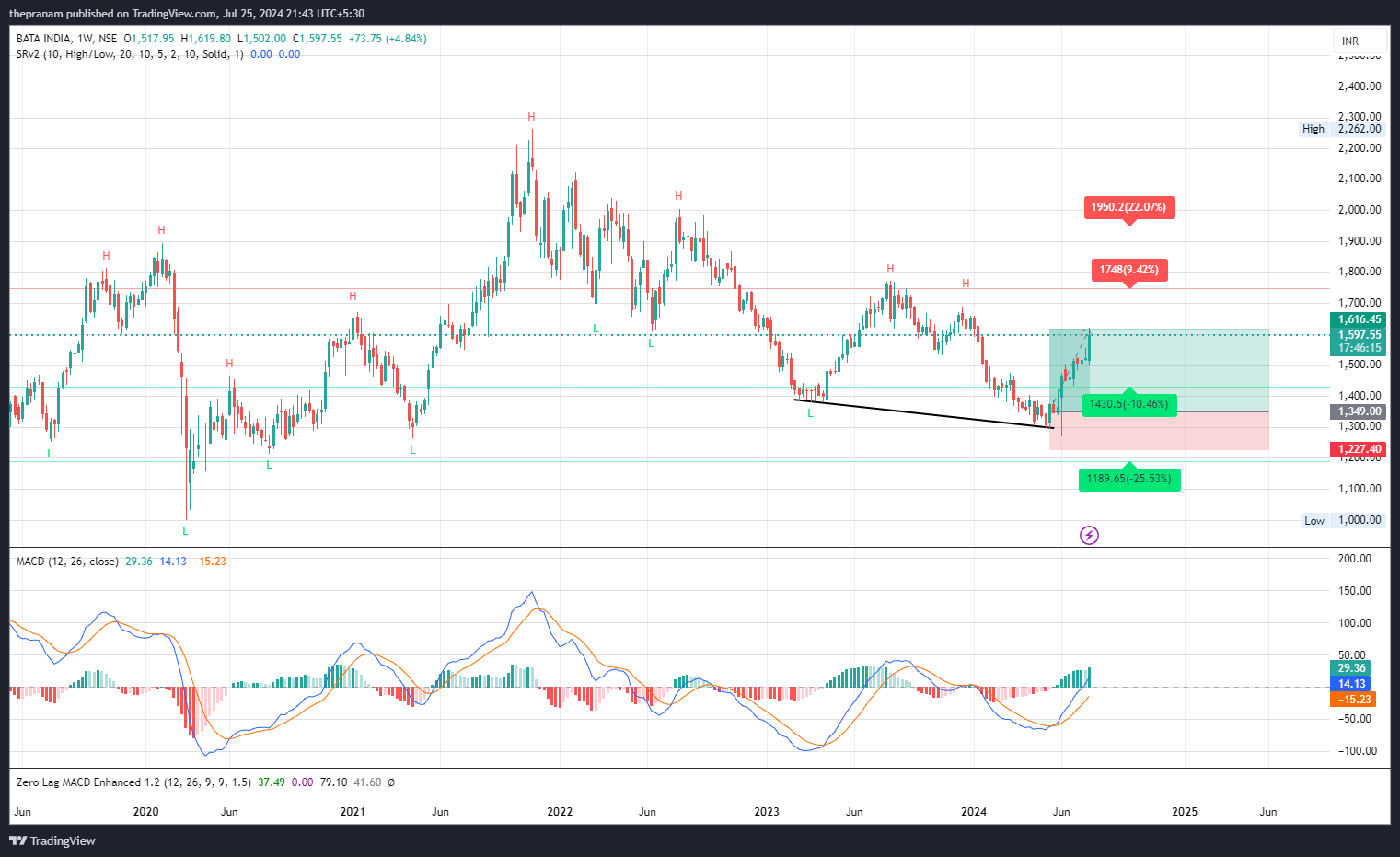Click the ∅ symbol in Zero Lag MACD legend
1400x857 pixels.
pos(391,782)
